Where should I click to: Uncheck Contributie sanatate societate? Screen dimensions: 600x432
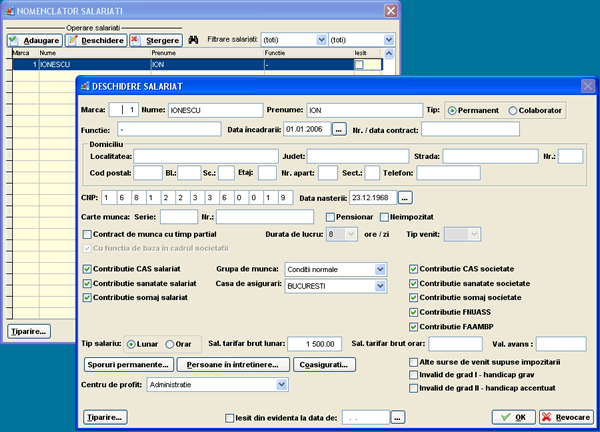coord(413,284)
